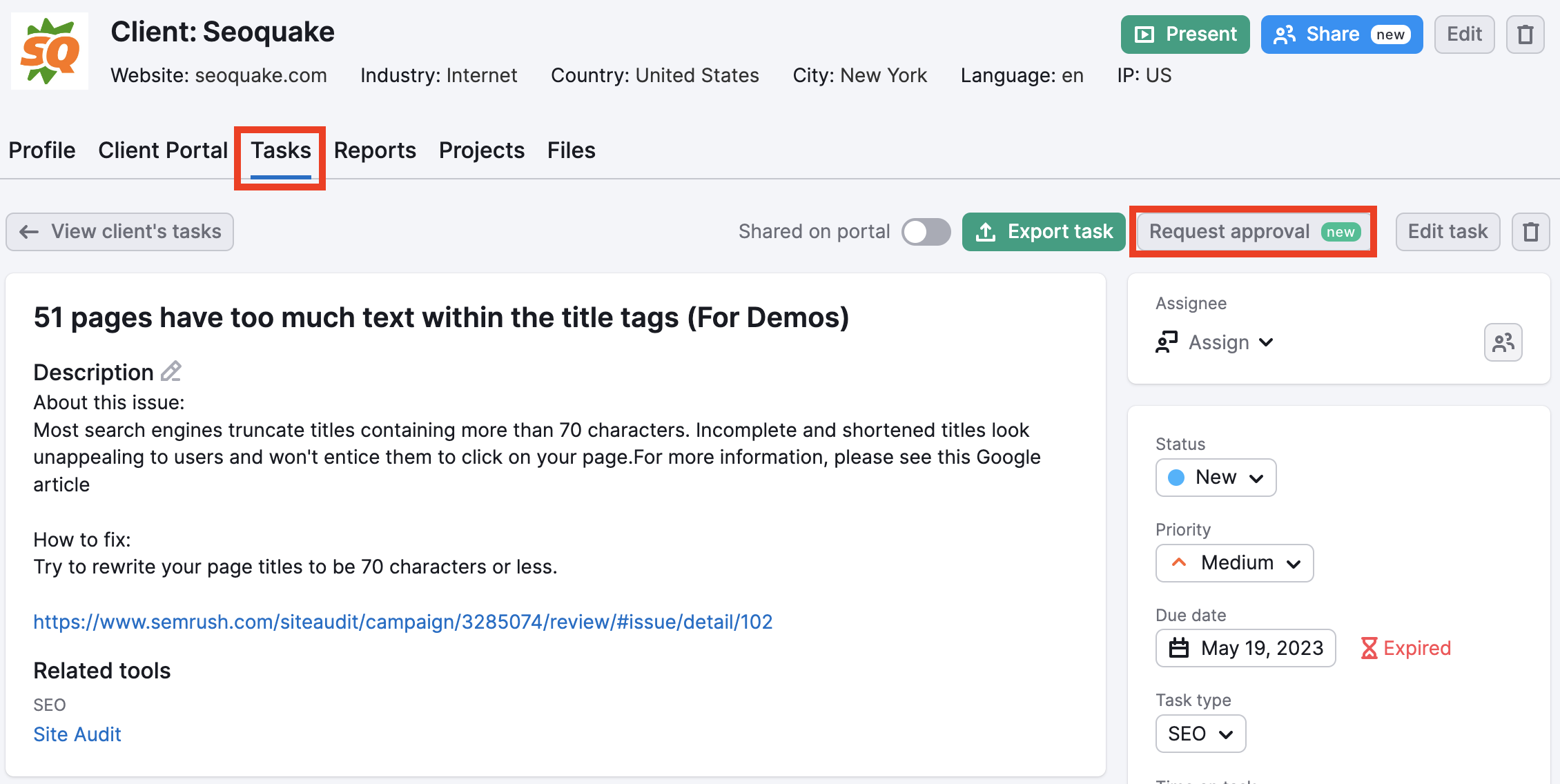
Task: Click Language: en text
Action: pos(1022,75)
